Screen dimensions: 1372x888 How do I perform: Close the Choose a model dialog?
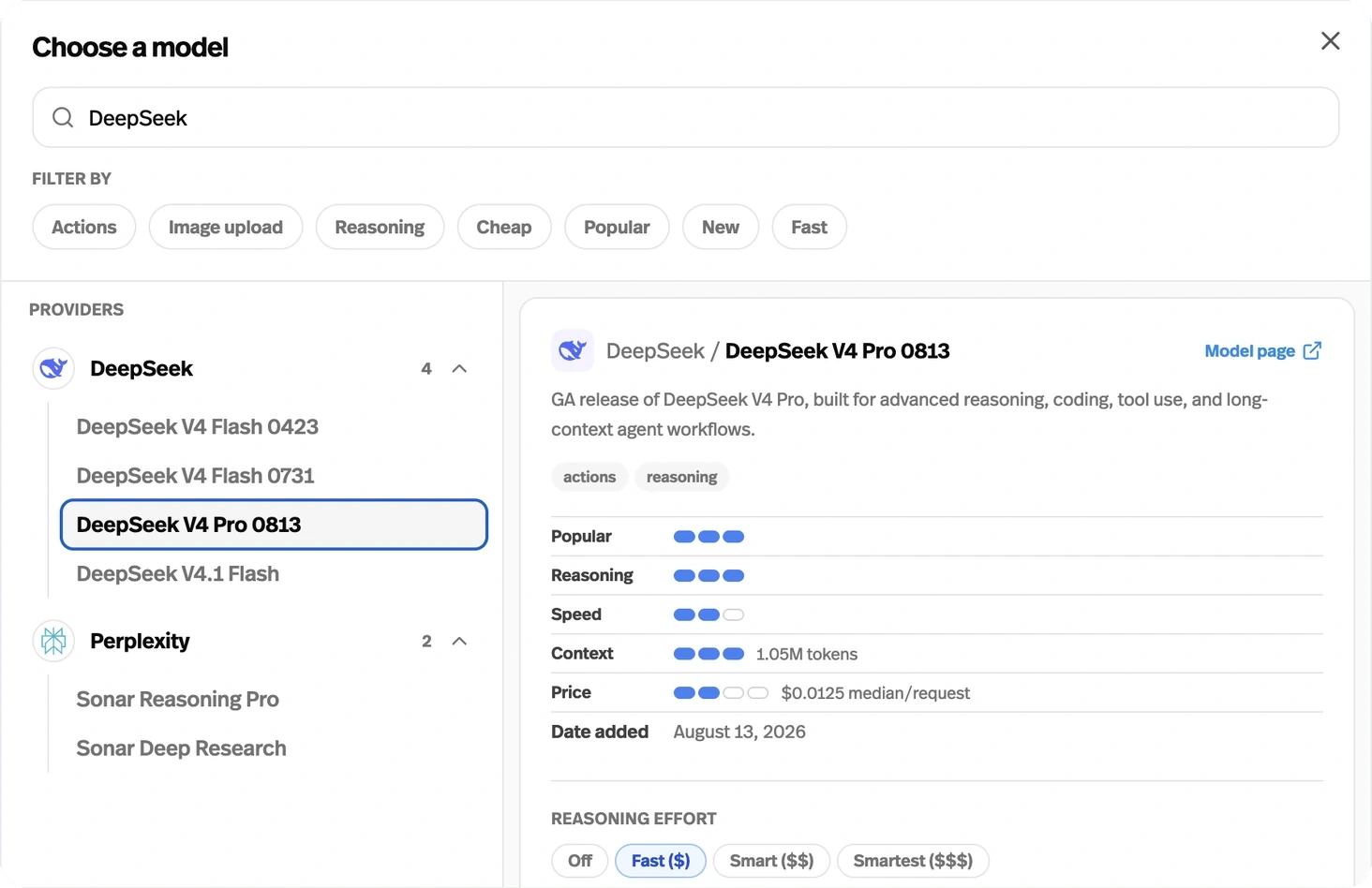[1330, 41]
